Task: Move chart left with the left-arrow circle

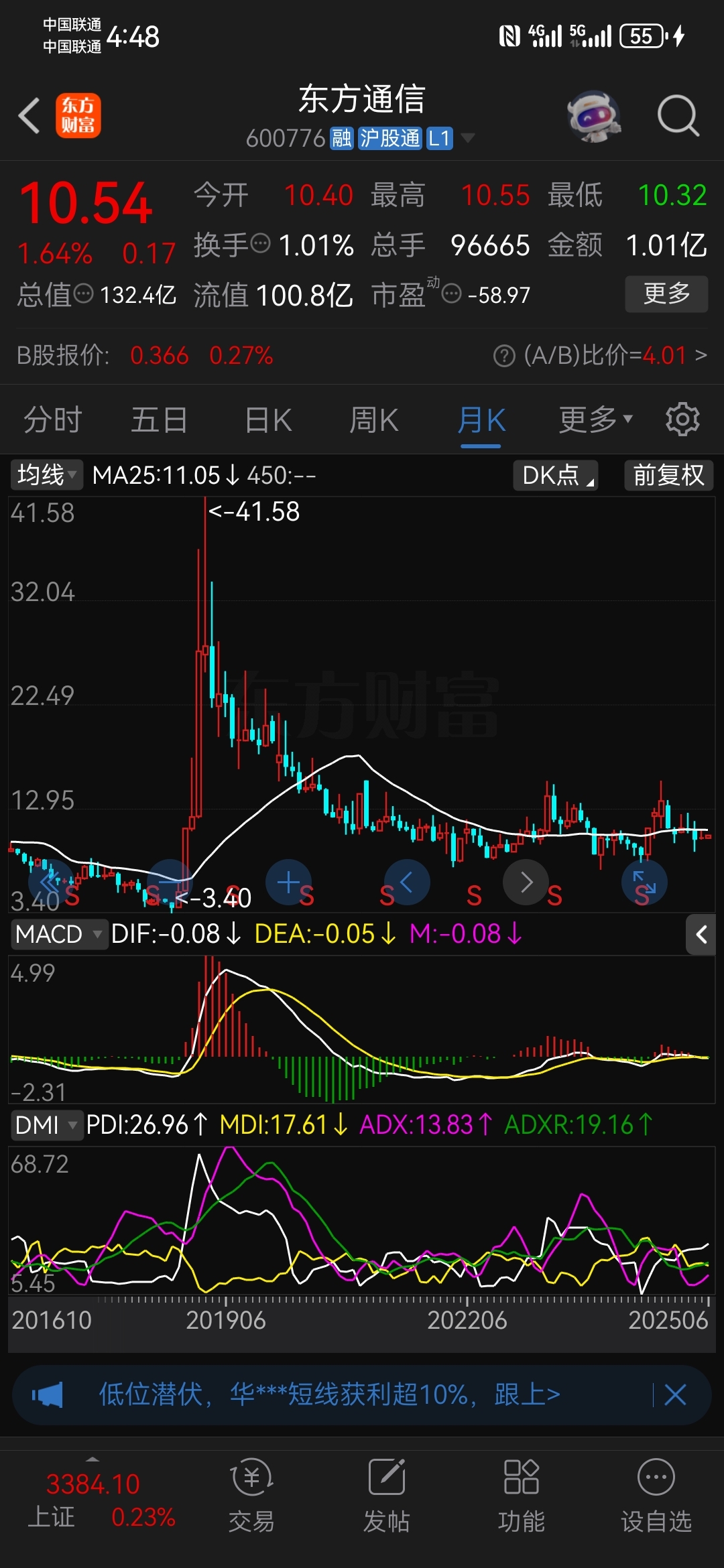Action: point(407,883)
